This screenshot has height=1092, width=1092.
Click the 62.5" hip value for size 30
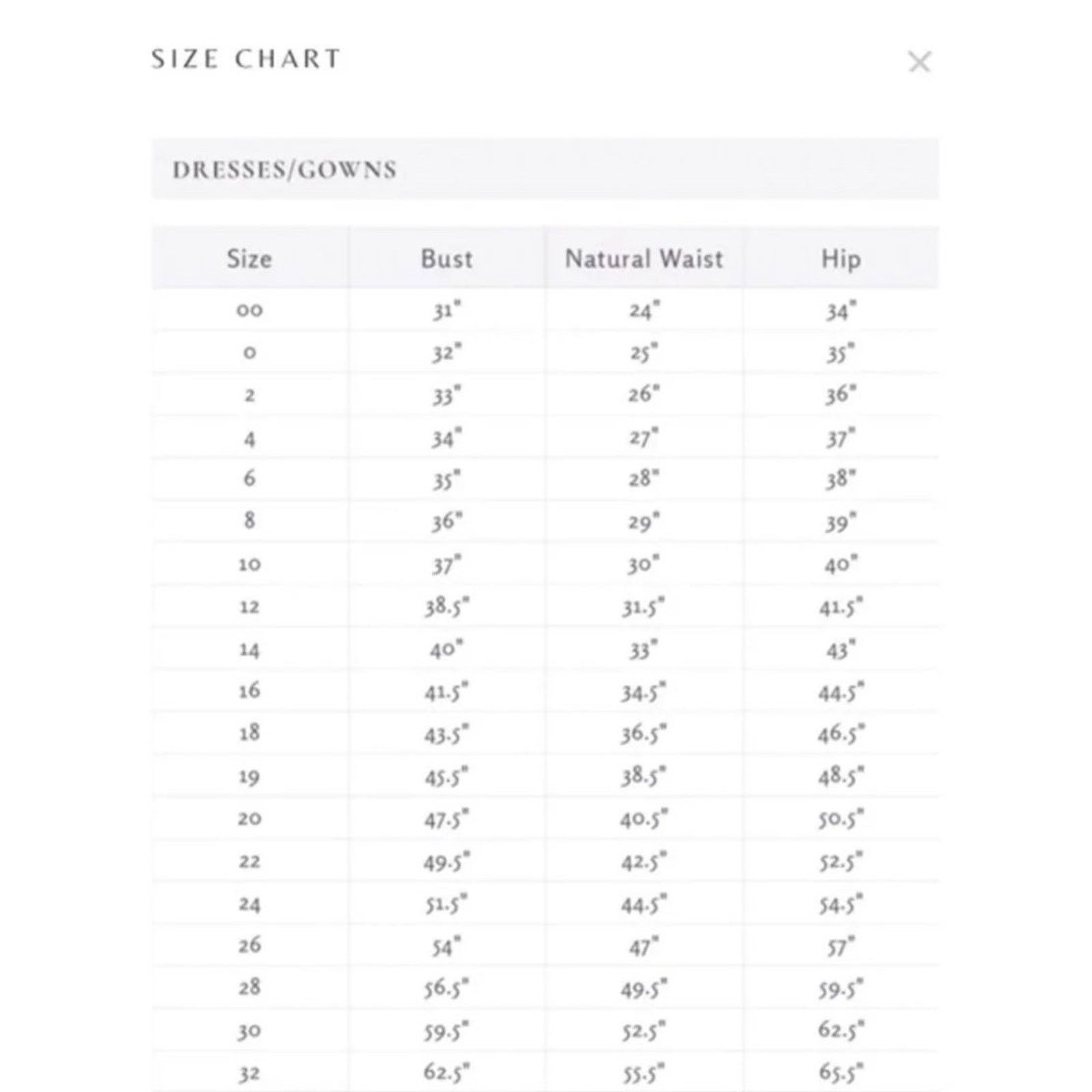(x=841, y=1029)
